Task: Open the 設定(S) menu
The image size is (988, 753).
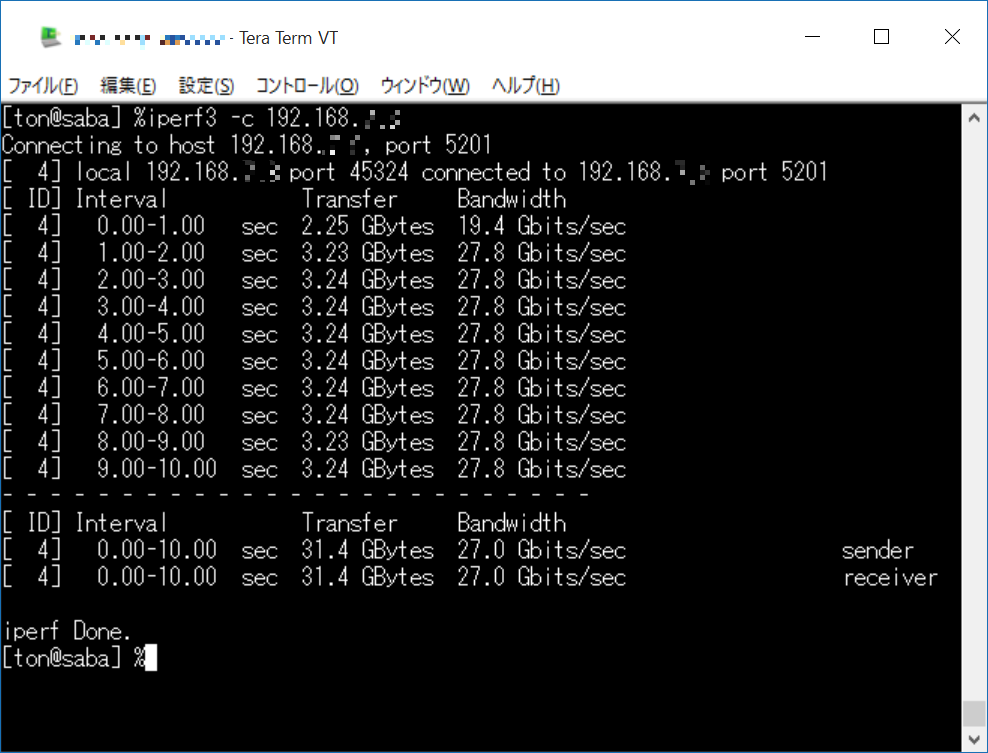Action: [x=206, y=85]
